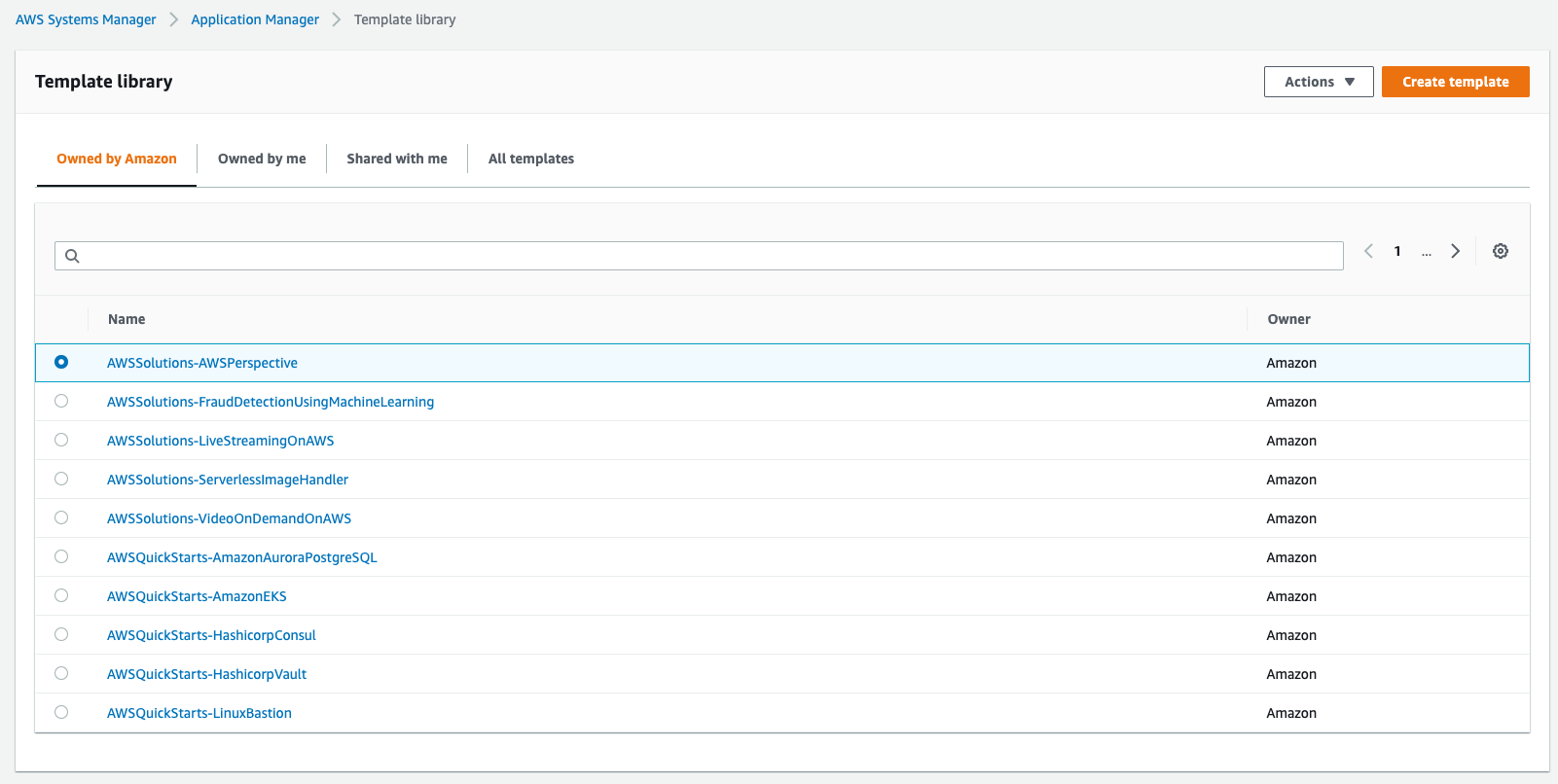Open the AWSQuickStarts-LinuxBastion template link
The width and height of the screenshot is (1558, 784).
199,713
